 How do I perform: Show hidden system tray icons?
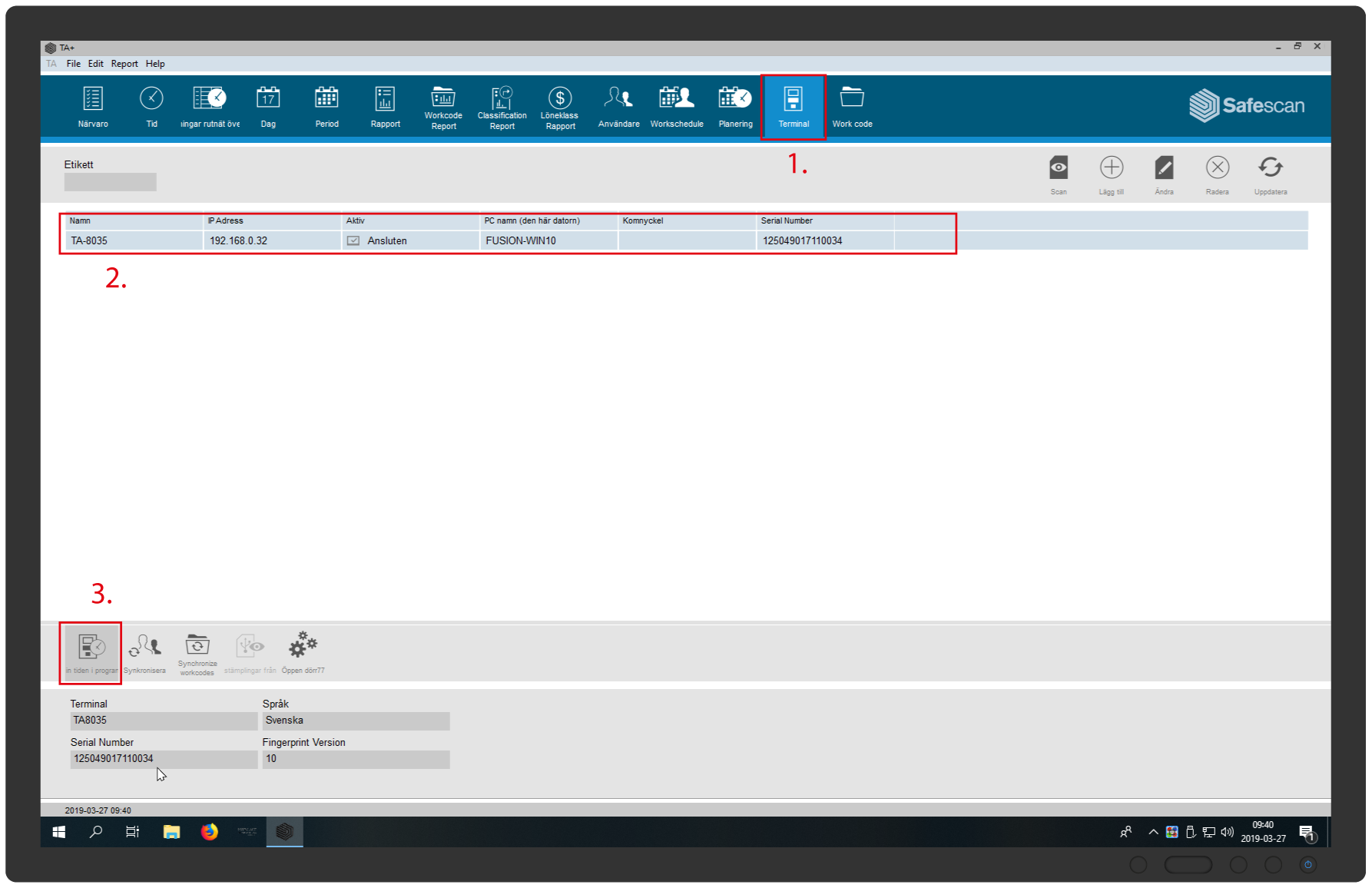point(1153,832)
